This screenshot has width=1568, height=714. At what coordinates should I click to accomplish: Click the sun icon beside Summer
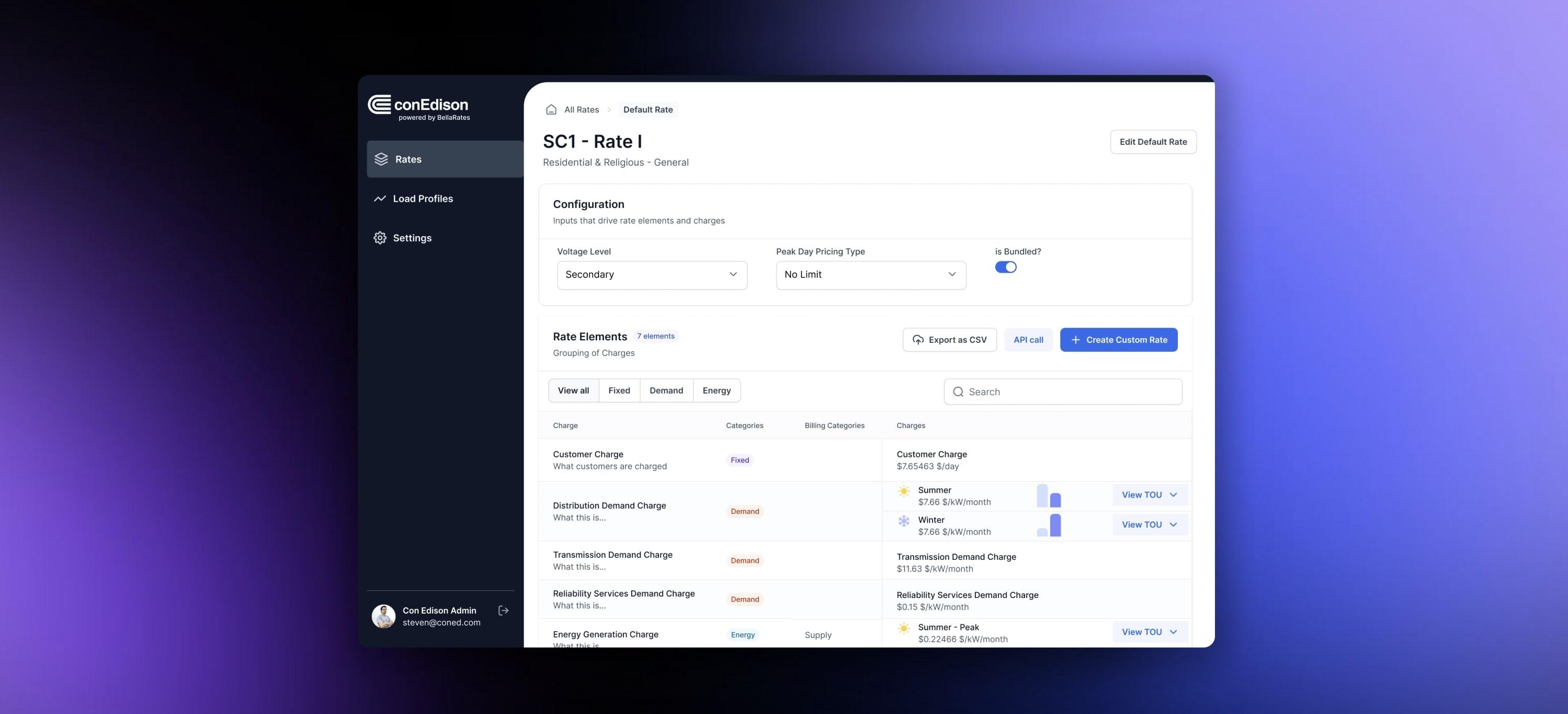pyautogui.click(x=904, y=491)
